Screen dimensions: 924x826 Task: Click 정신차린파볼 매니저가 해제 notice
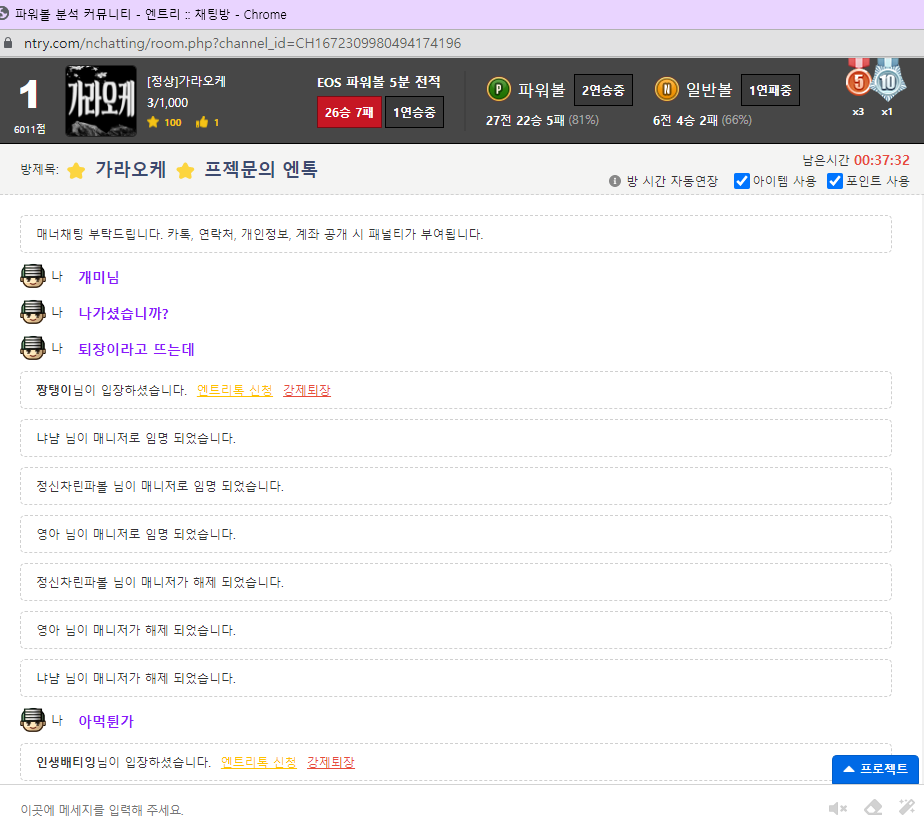point(456,582)
